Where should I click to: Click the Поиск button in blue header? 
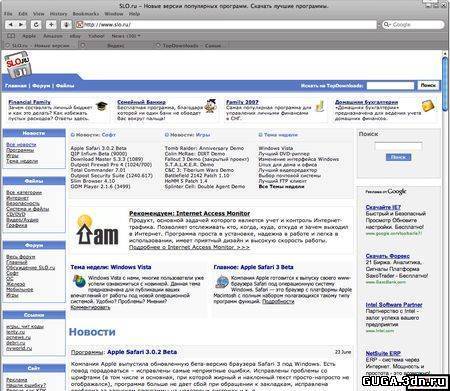pos(428,85)
